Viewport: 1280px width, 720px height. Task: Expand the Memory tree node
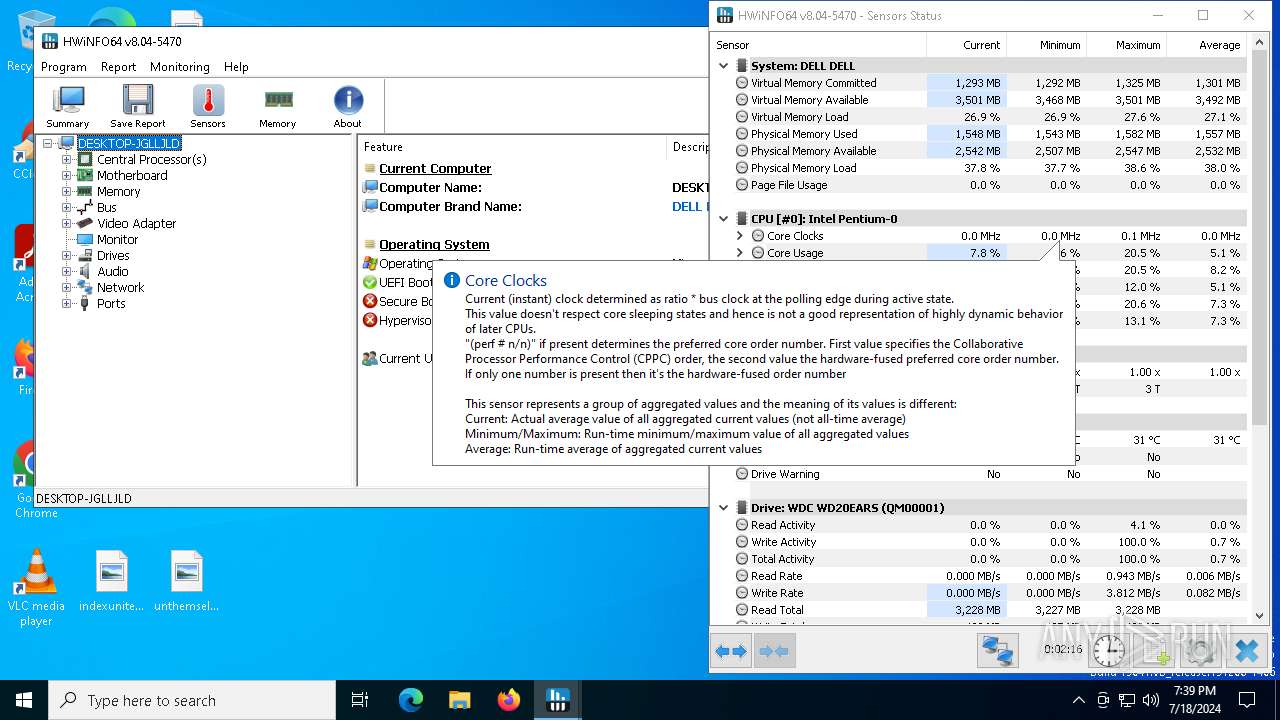click(x=67, y=191)
